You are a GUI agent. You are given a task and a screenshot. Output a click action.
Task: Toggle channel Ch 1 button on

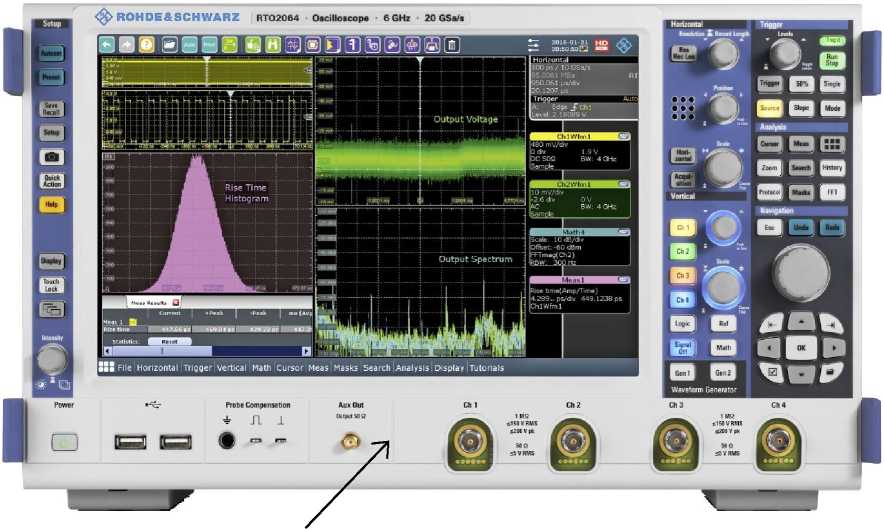[x=681, y=227]
